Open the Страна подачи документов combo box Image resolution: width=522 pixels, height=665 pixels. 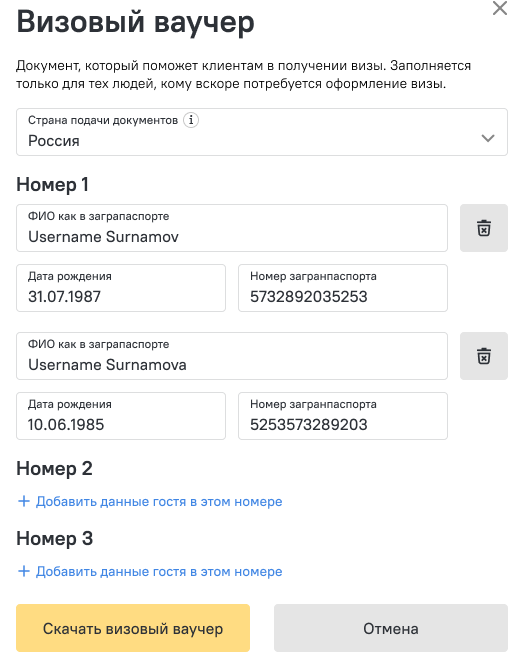tap(262, 132)
